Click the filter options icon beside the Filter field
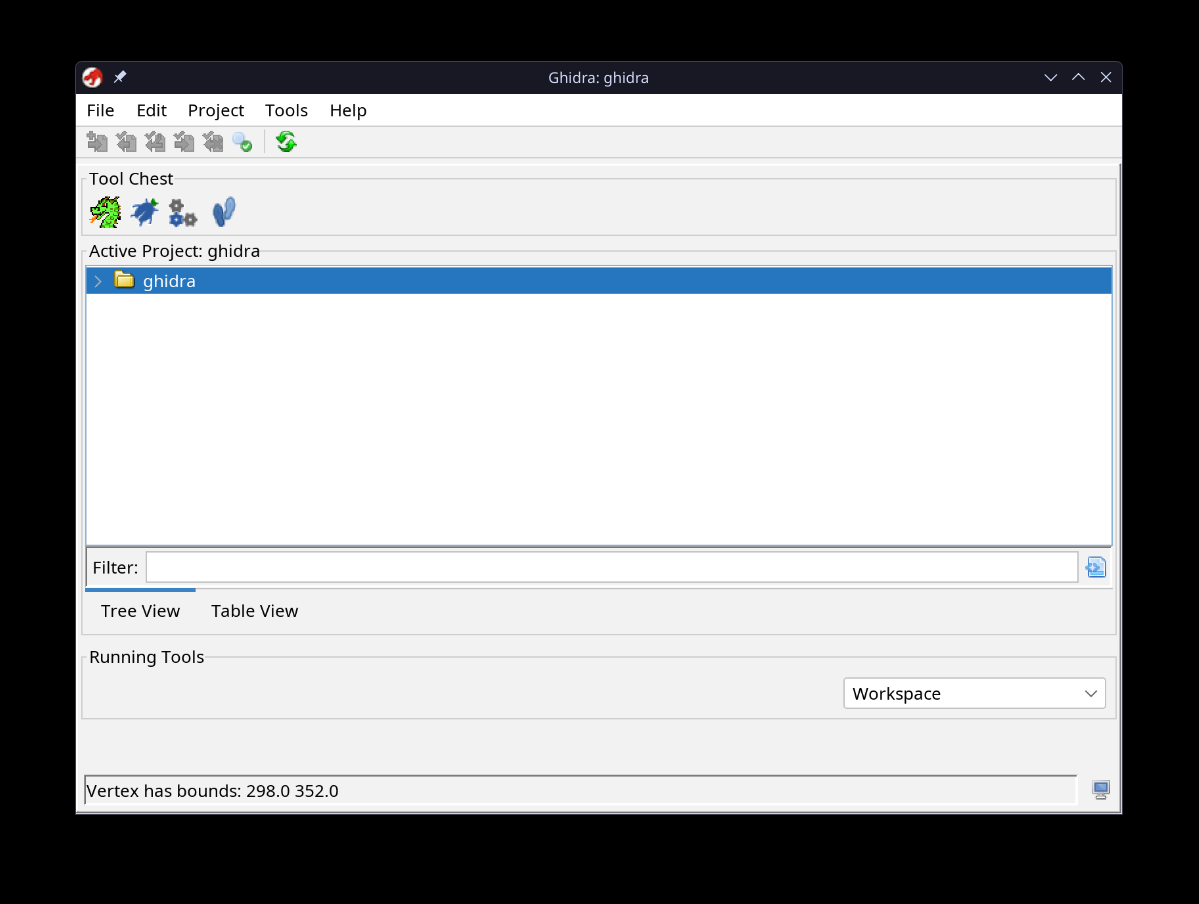The image size is (1199, 904). tap(1096, 567)
